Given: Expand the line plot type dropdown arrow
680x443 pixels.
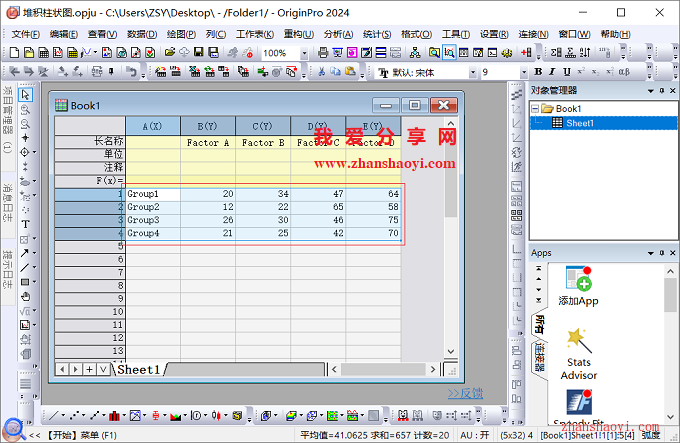Looking at the screenshot, I should (63, 416).
